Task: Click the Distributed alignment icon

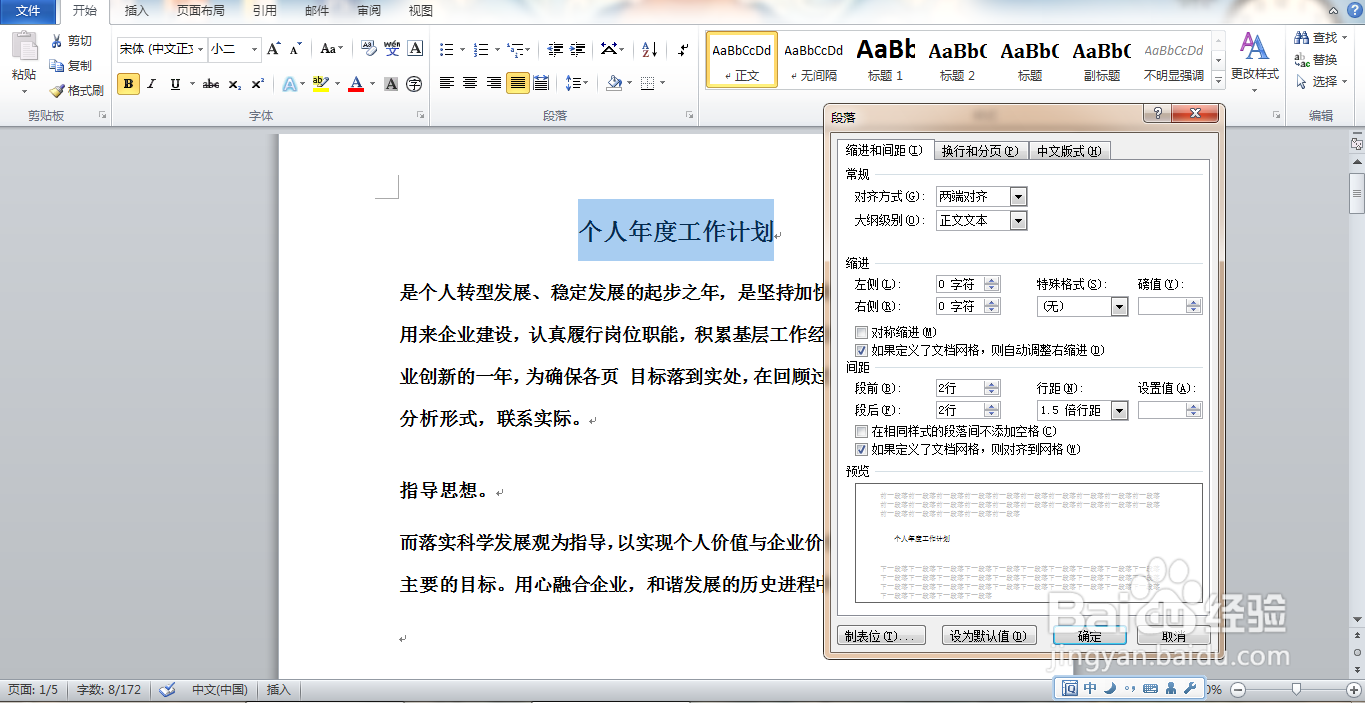Action: 541,83
